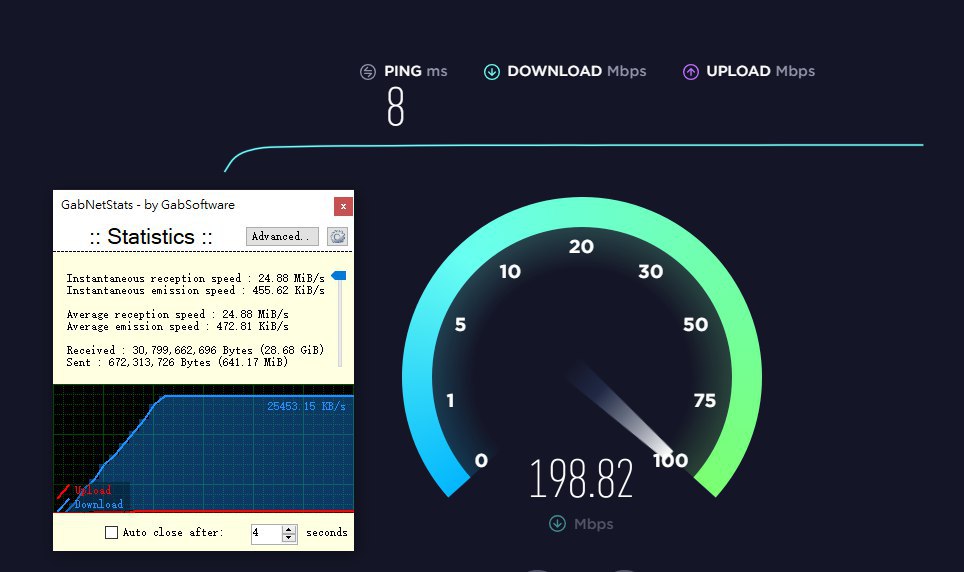Screen dimensions: 964x572
Task: Close the GabNetStats window
Action: (x=343, y=206)
